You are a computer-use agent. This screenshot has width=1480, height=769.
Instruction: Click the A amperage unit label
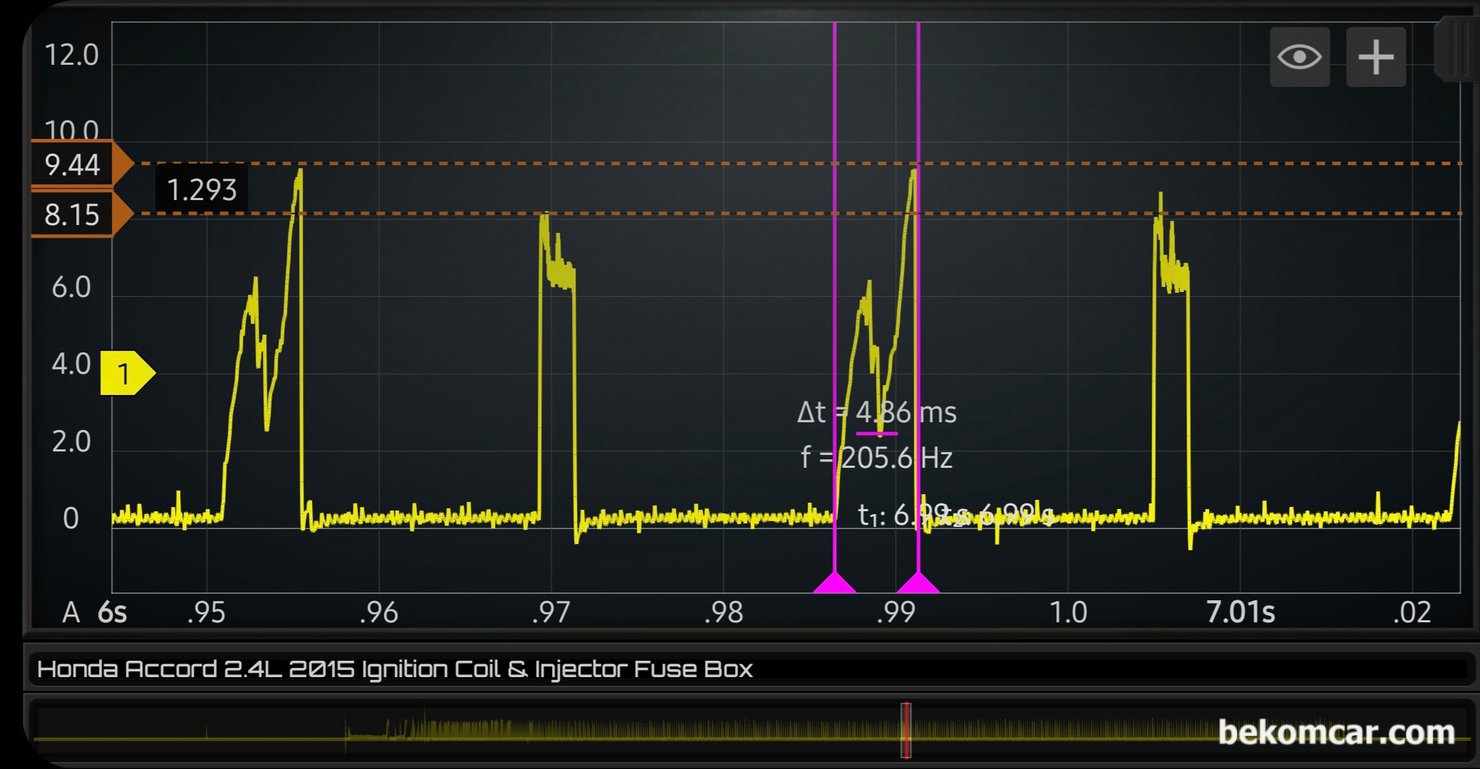(71, 612)
